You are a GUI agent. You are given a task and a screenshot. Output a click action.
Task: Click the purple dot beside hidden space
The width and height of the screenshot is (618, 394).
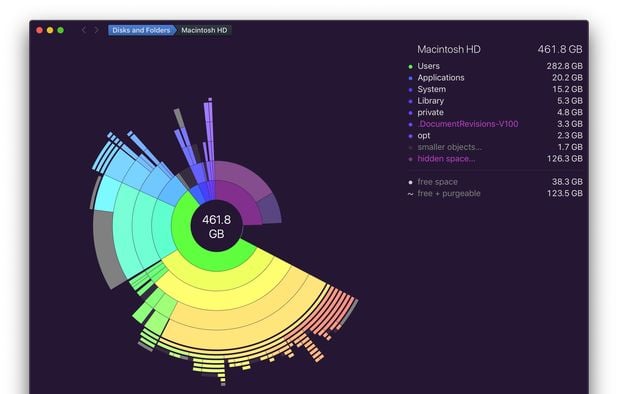tap(410, 159)
